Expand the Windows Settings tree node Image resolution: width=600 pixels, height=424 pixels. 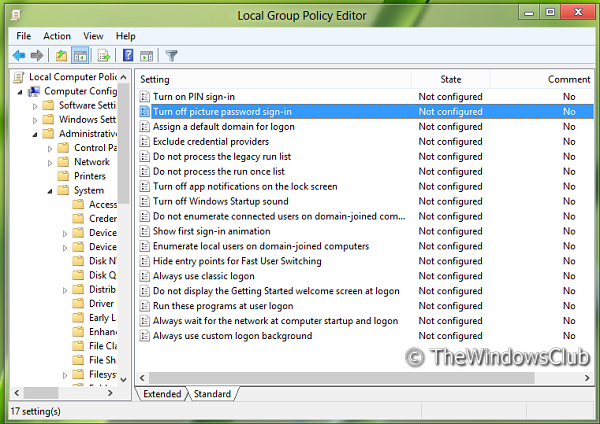tap(35, 120)
